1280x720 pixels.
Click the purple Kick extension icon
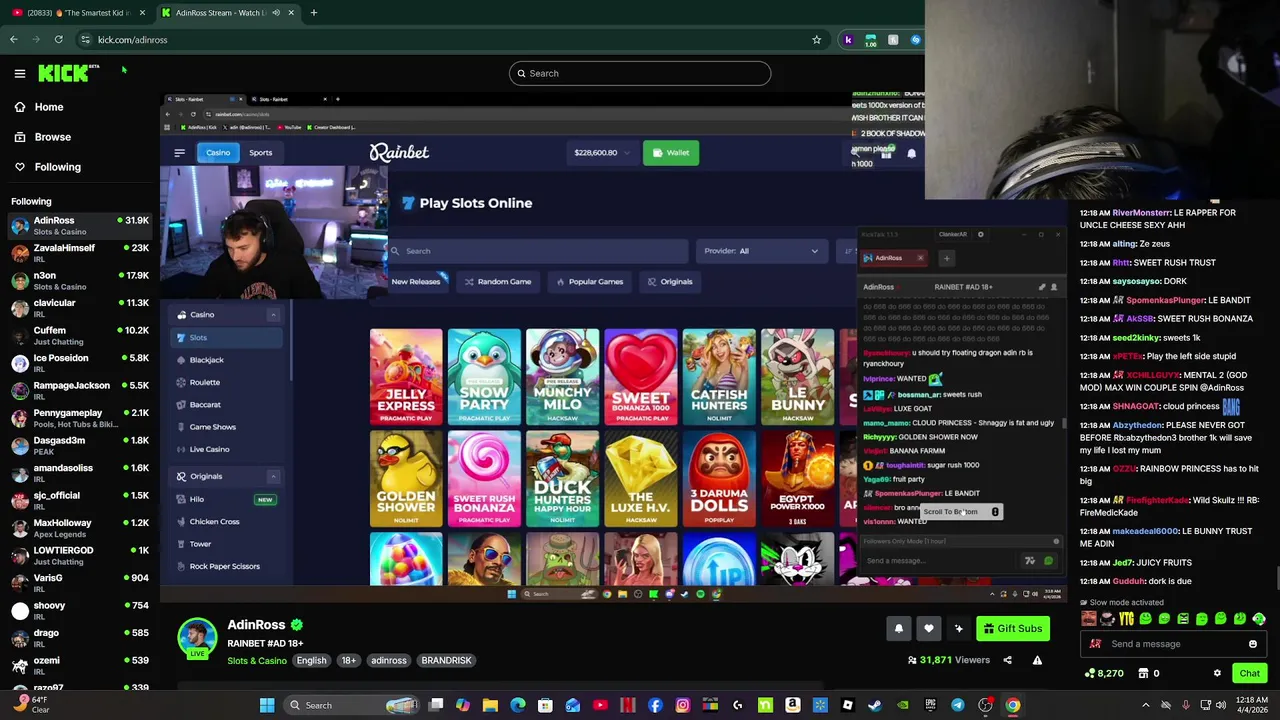coord(848,40)
